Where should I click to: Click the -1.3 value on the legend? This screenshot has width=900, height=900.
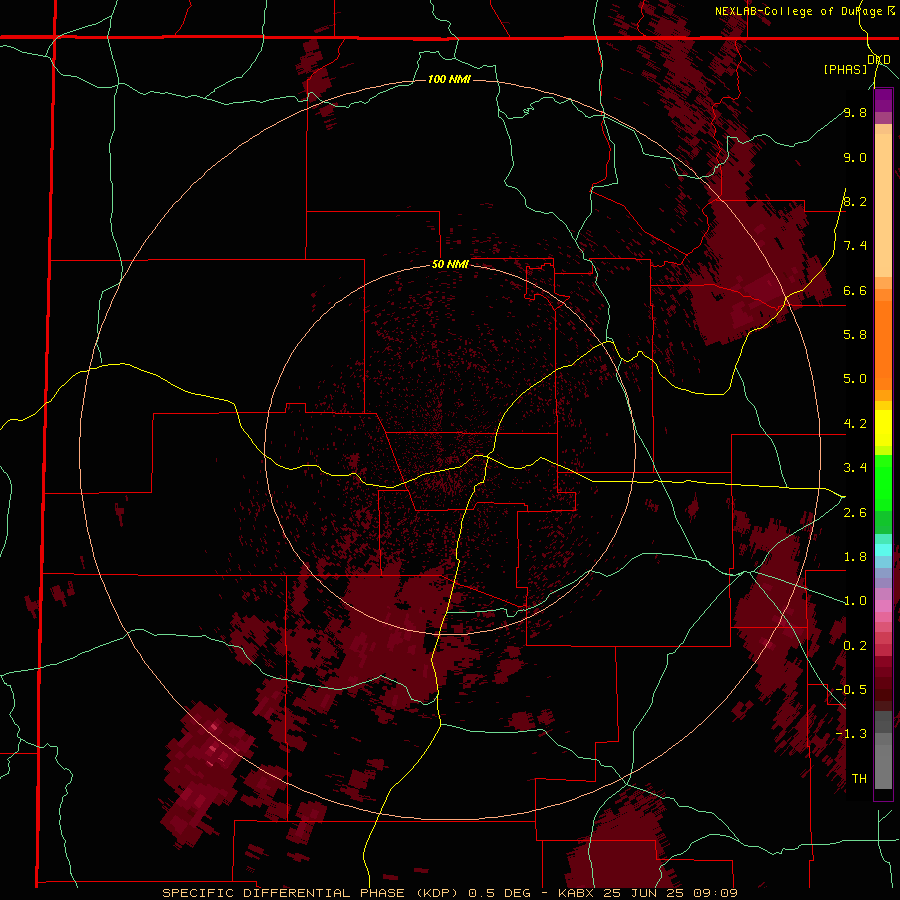pos(851,734)
